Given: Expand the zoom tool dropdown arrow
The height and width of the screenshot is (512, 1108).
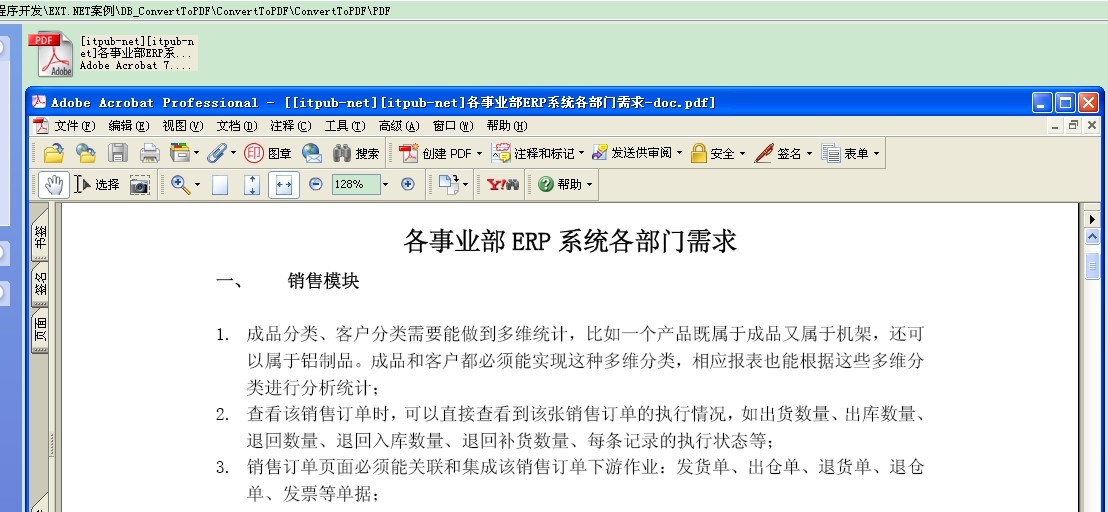Looking at the screenshot, I should click(x=197, y=185).
